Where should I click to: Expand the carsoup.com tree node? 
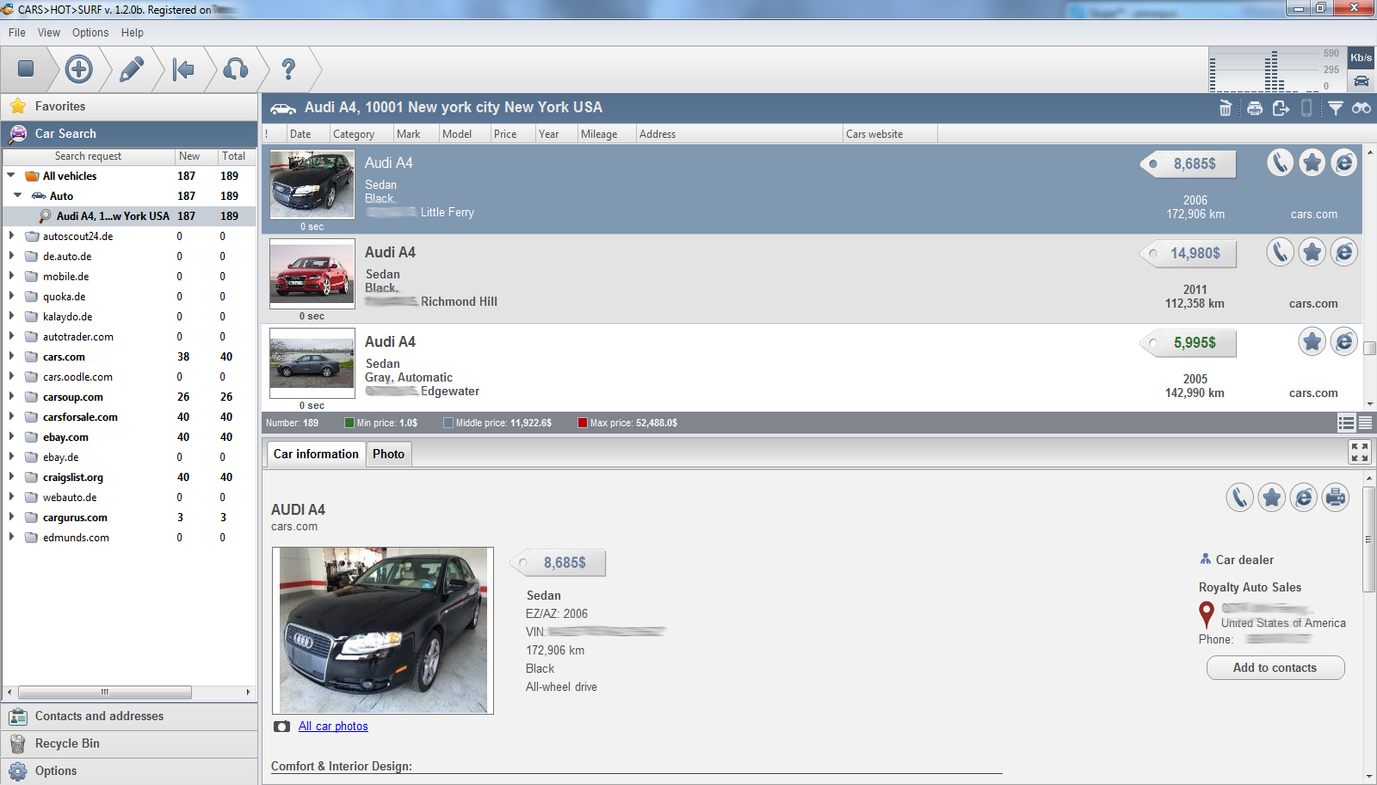click(11, 397)
